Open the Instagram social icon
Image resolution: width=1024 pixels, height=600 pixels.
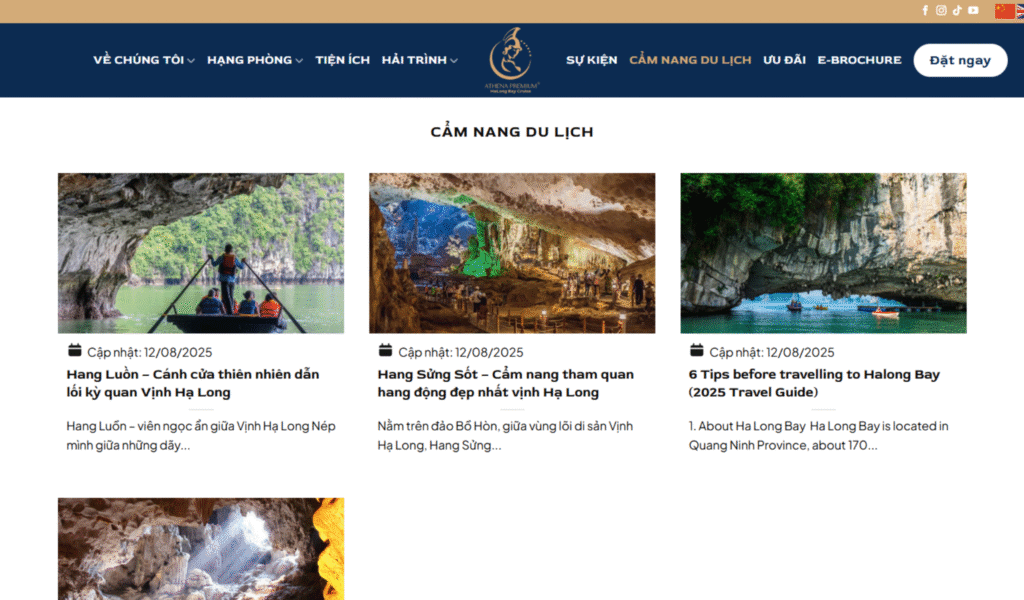point(941,10)
